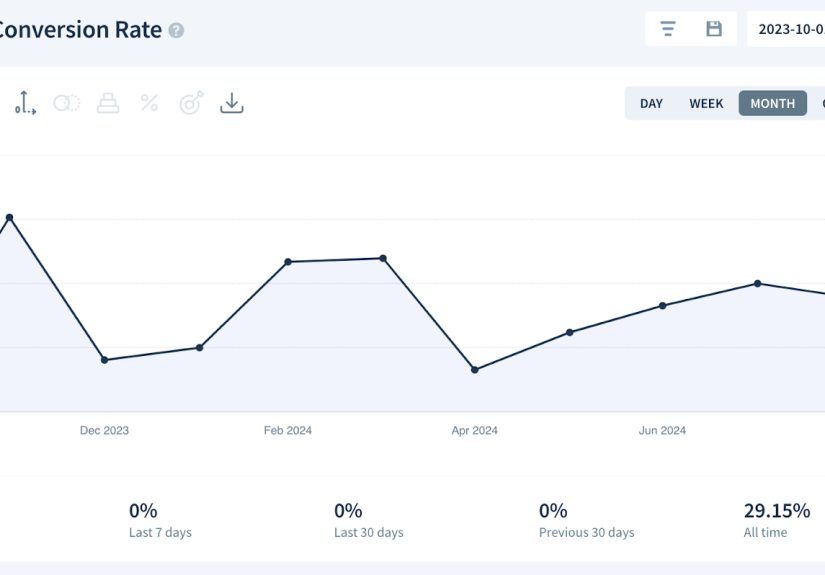Click the 29.15% All time value
The image size is (825, 575).
coord(777,510)
